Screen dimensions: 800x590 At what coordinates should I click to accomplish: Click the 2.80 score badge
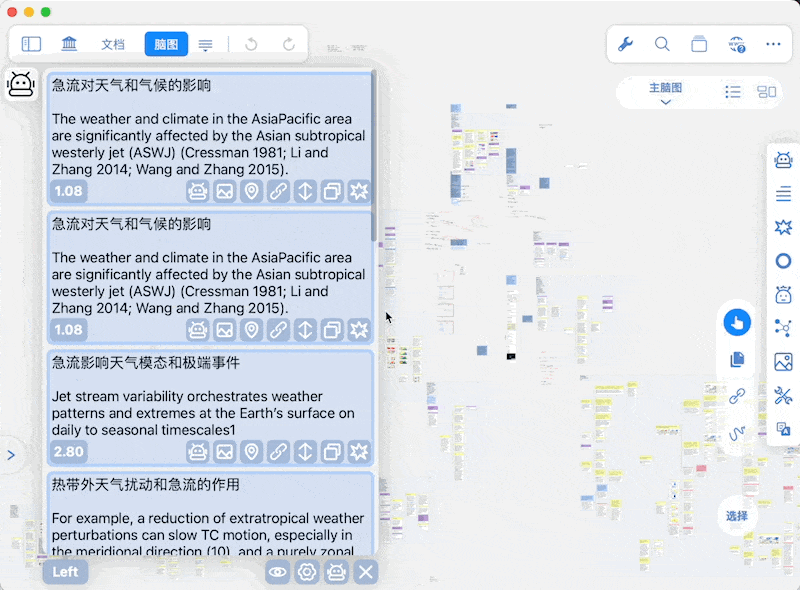click(x=68, y=452)
